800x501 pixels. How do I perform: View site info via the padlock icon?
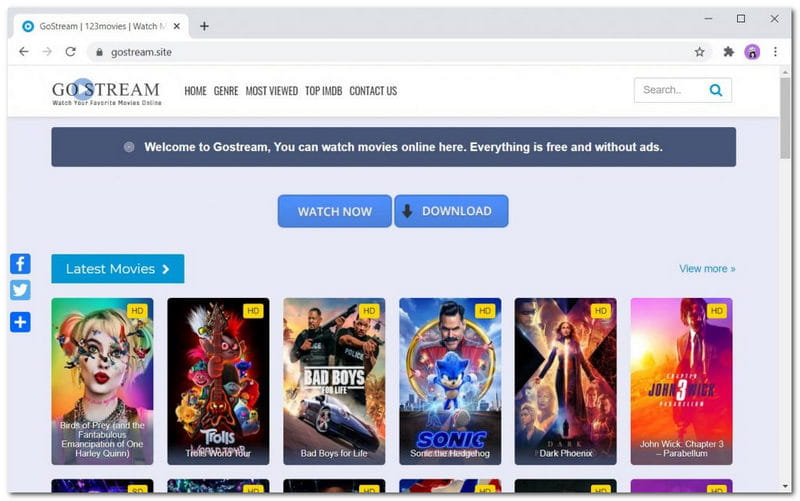click(99, 52)
